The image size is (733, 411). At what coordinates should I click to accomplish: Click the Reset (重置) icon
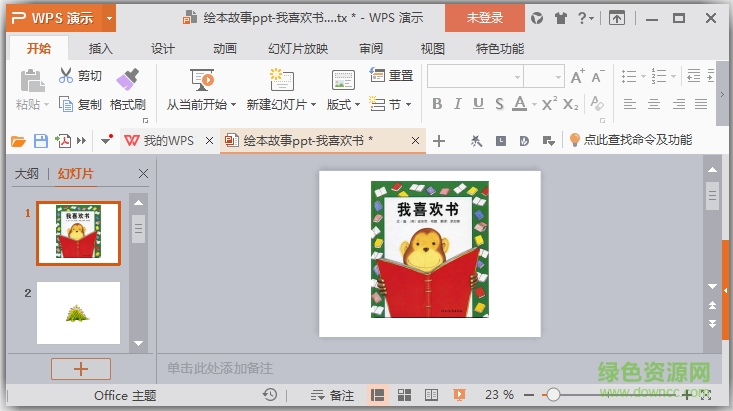point(377,75)
